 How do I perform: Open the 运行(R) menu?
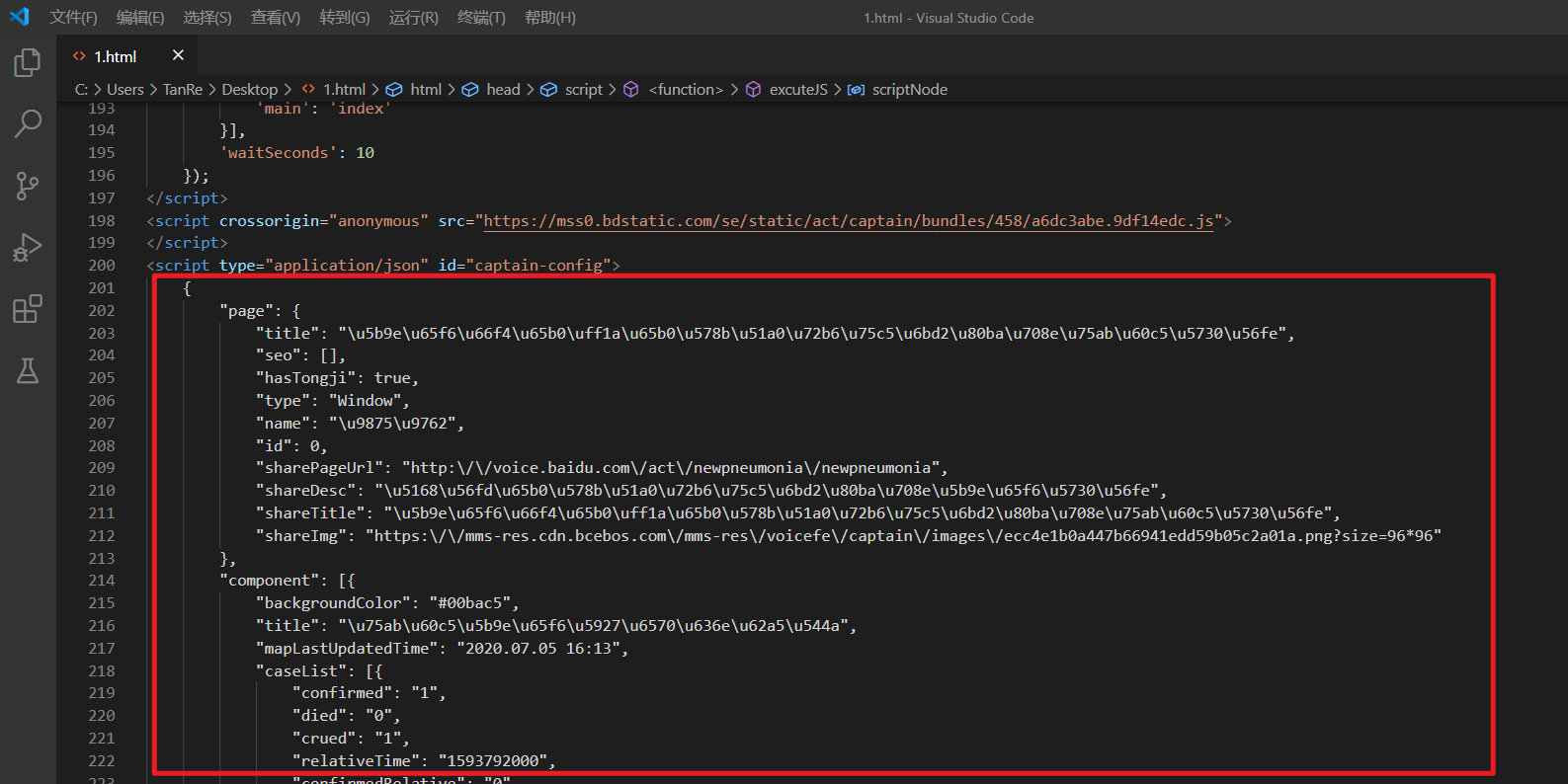click(x=414, y=18)
